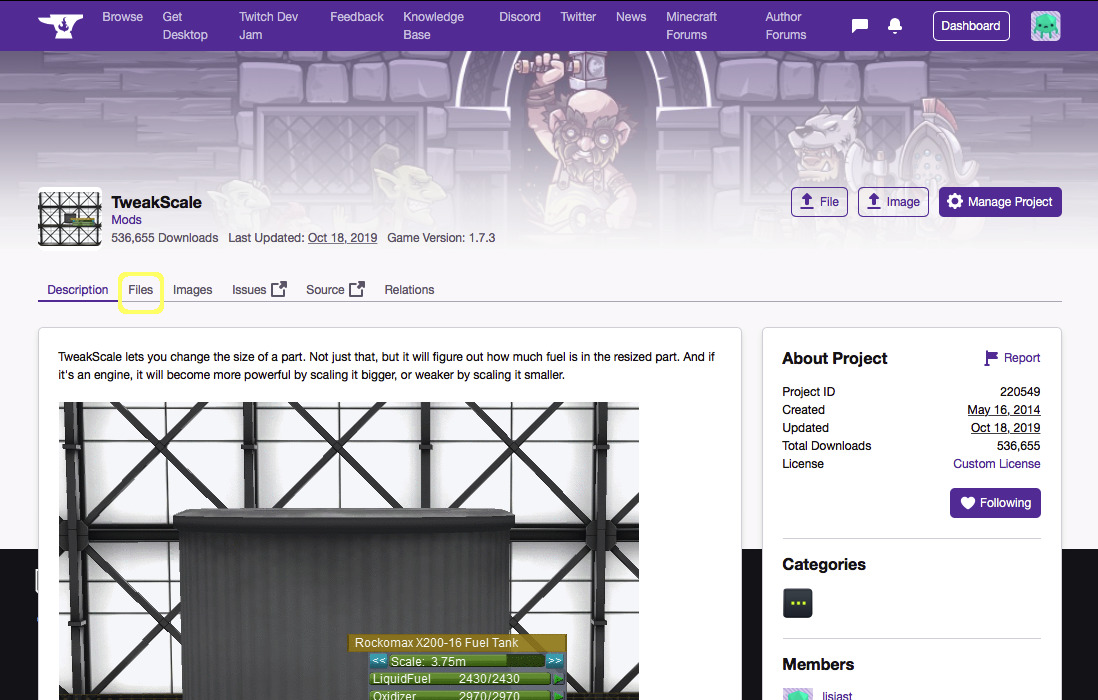Click the Total Downloads value 536,655

click(x=1018, y=446)
